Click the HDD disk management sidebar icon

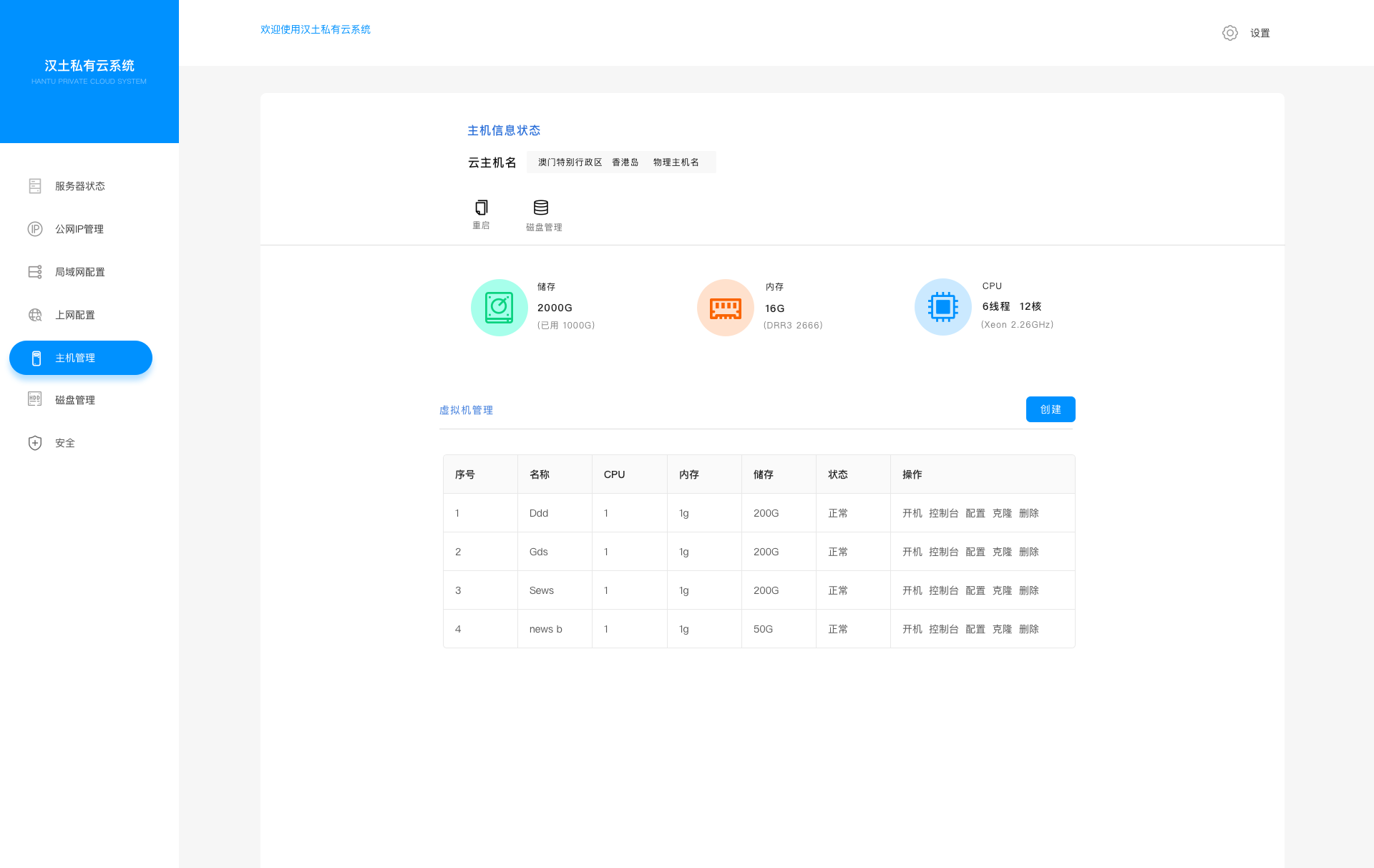pyautogui.click(x=34, y=399)
